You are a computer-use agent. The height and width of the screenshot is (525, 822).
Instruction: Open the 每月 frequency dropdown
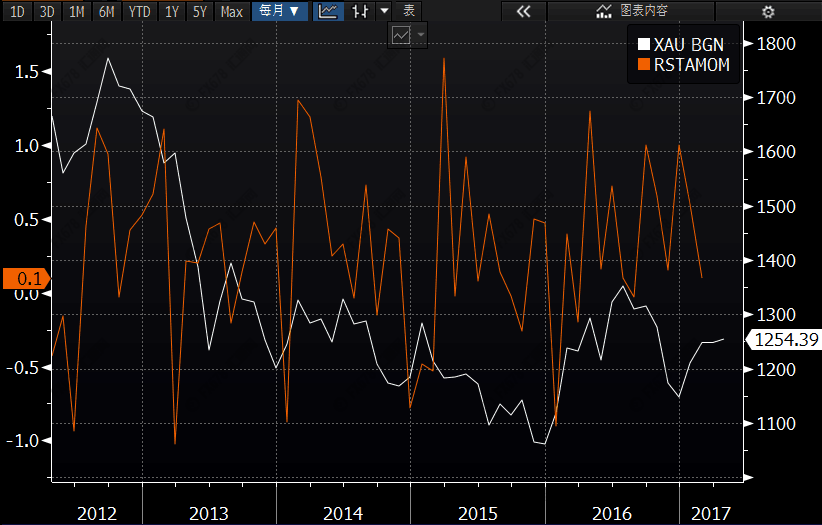(x=279, y=11)
